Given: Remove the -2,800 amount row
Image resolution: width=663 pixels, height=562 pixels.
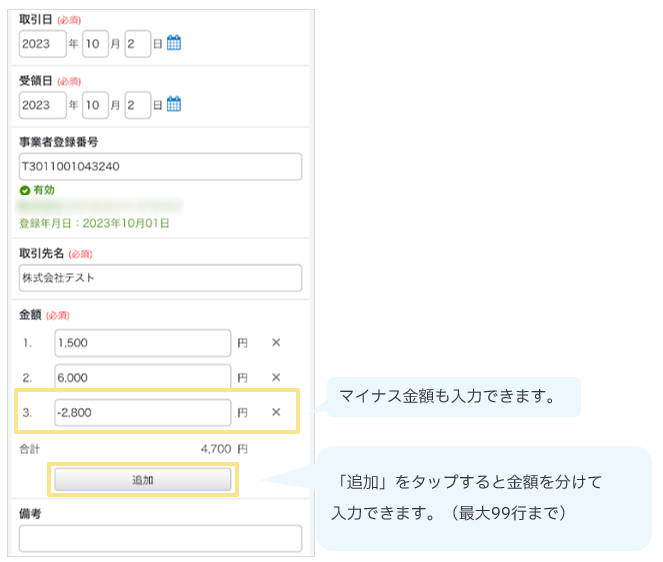Looking at the screenshot, I should (x=276, y=412).
